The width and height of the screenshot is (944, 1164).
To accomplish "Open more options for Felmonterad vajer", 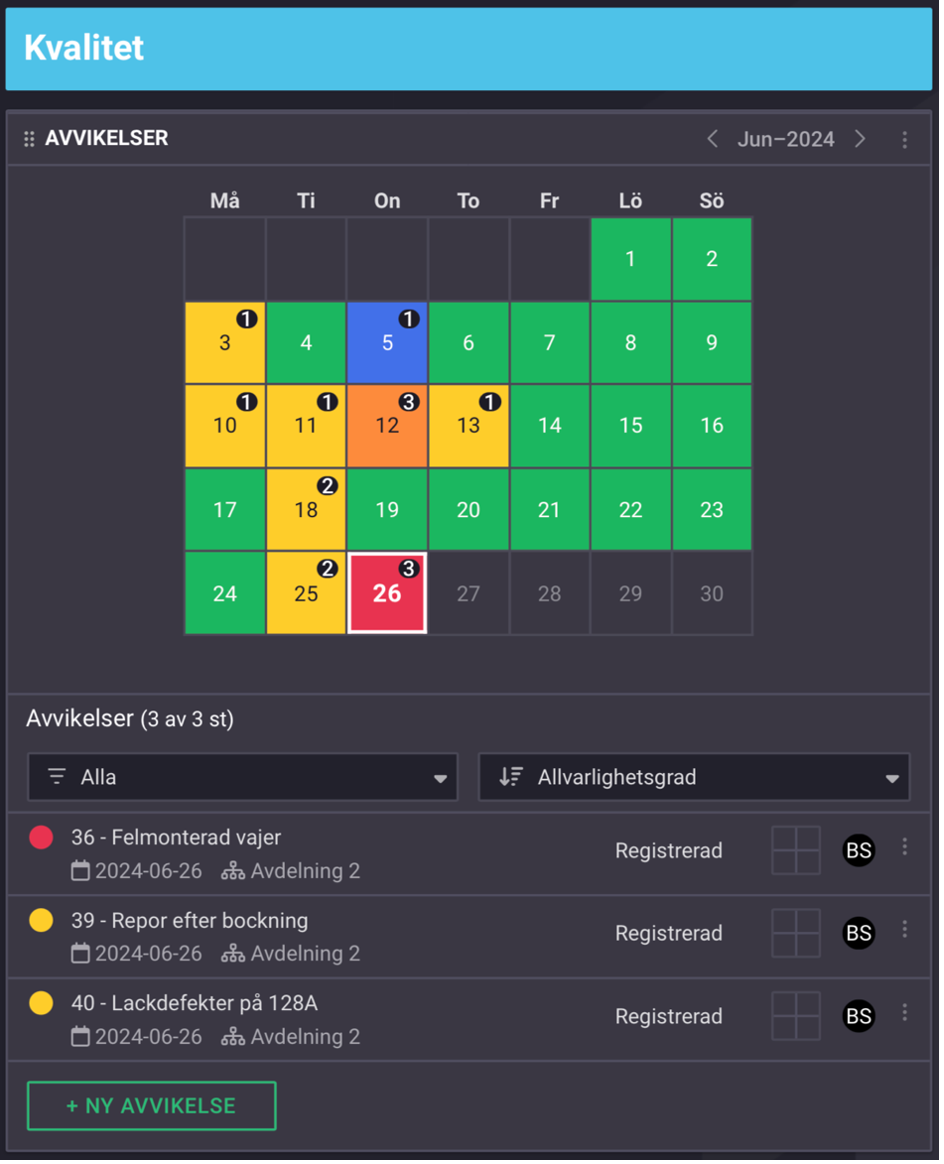I will 905,848.
